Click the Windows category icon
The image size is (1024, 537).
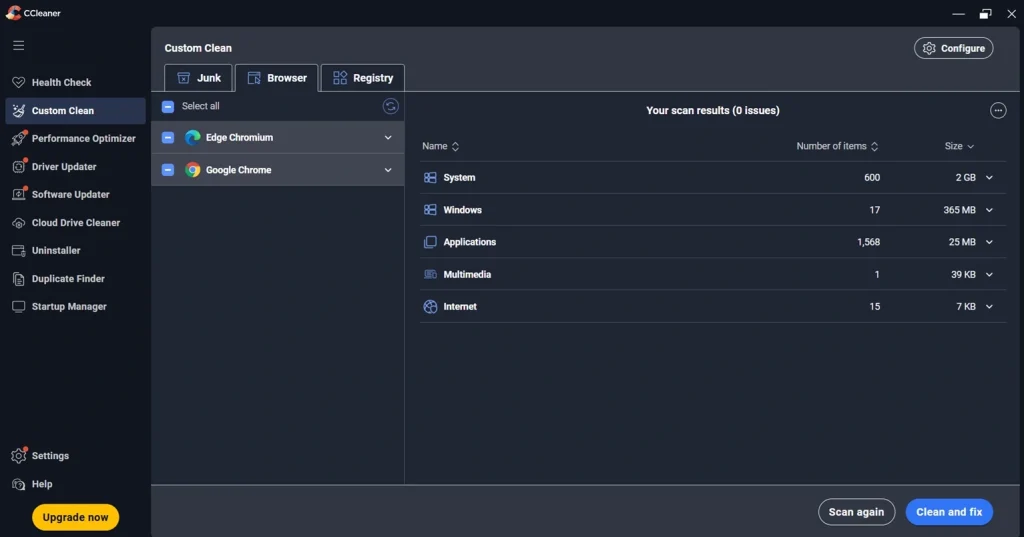pyautogui.click(x=430, y=210)
